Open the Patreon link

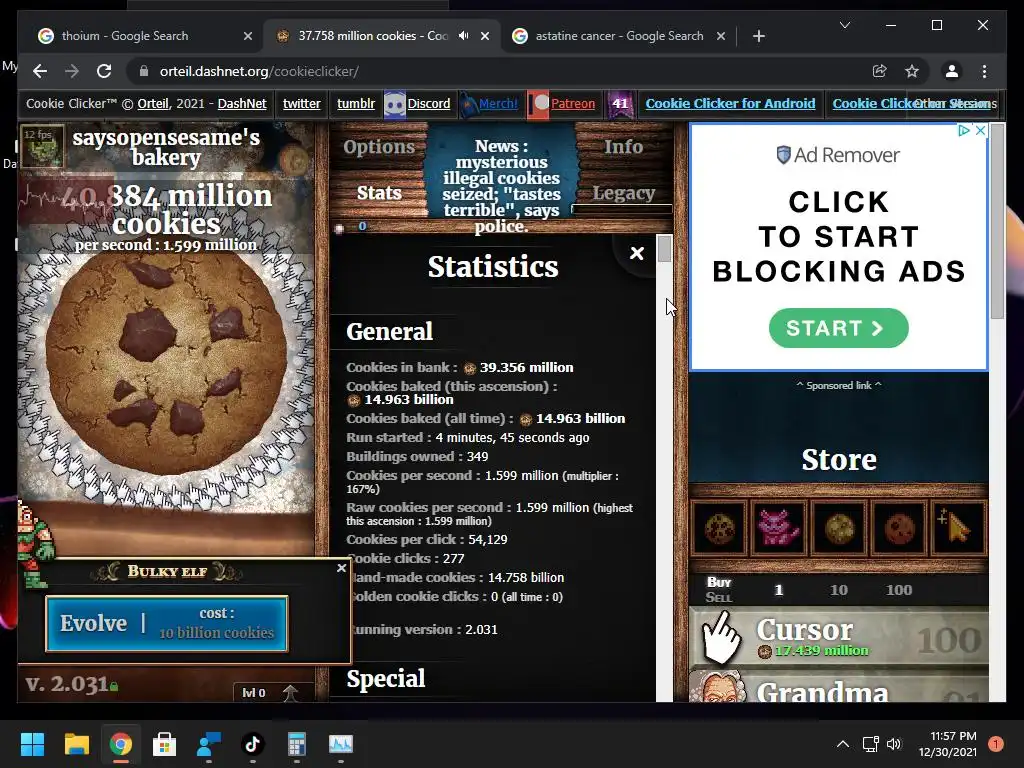pyautogui.click(x=573, y=103)
